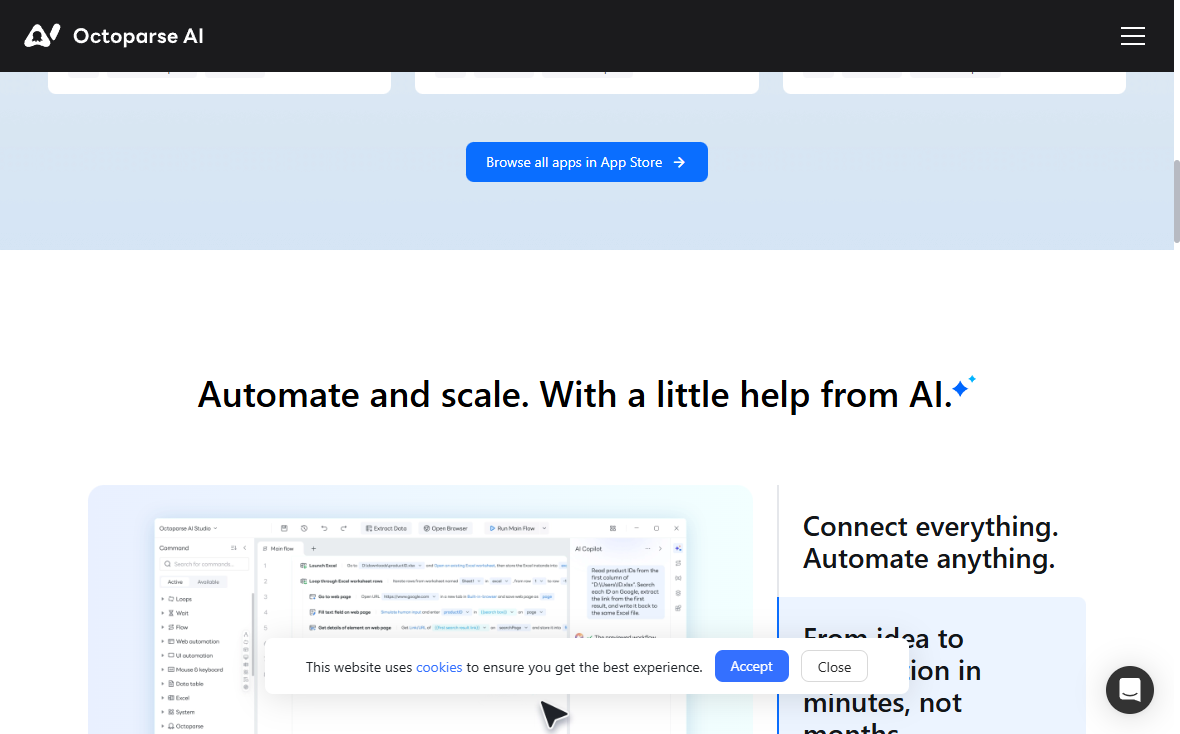The height and width of the screenshot is (734, 1180).
Task: Click the Extract Data toolbar item
Action: click(x=386, y=528)
